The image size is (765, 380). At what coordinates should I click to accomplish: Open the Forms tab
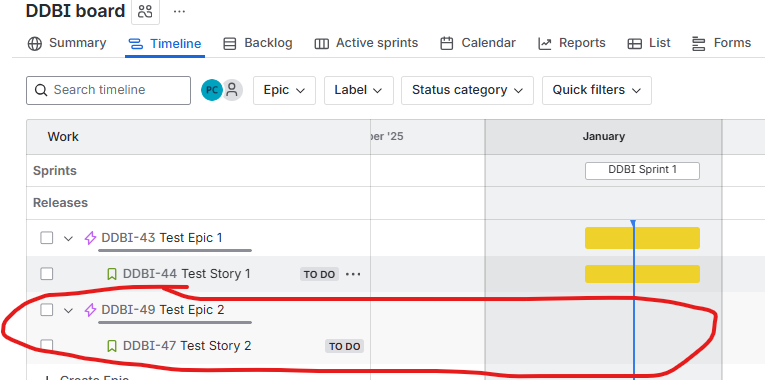[x=722, y=43]
